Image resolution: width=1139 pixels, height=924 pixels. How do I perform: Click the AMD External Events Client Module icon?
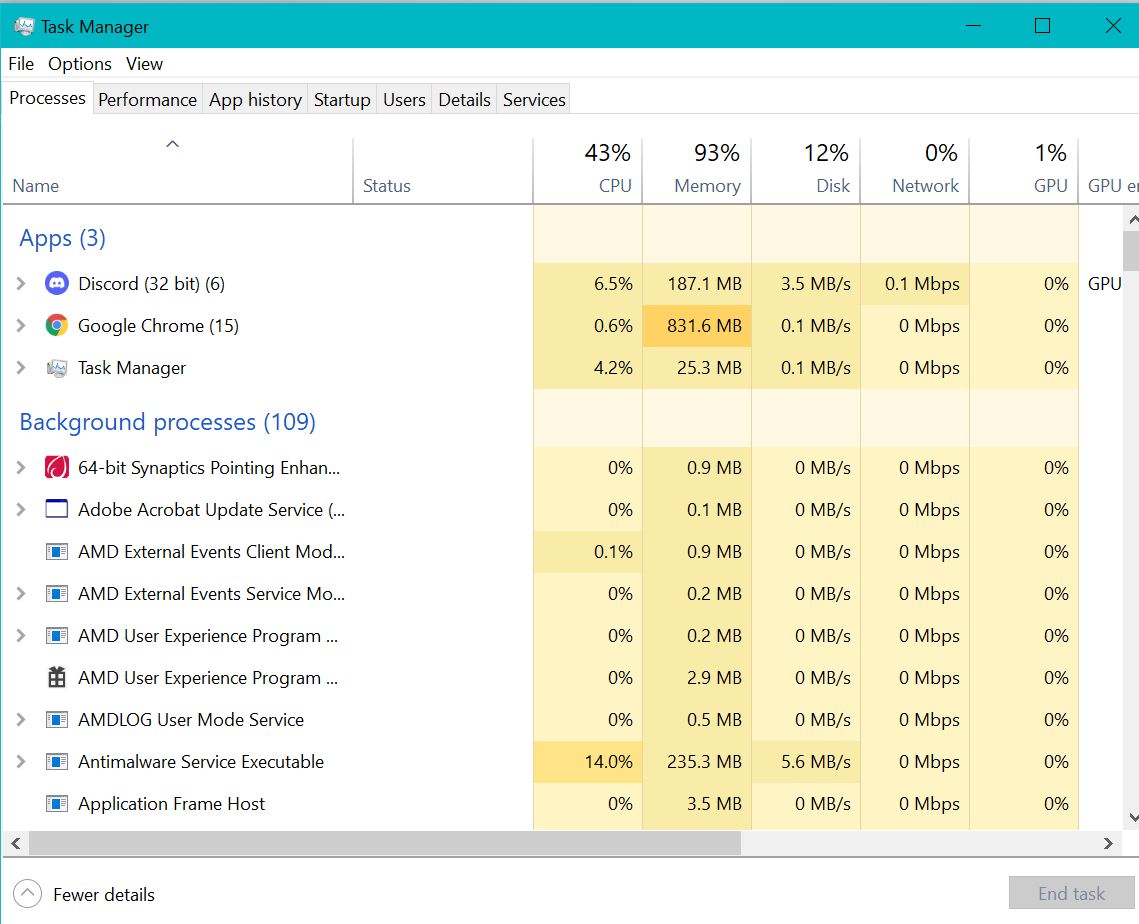(57, 551)
